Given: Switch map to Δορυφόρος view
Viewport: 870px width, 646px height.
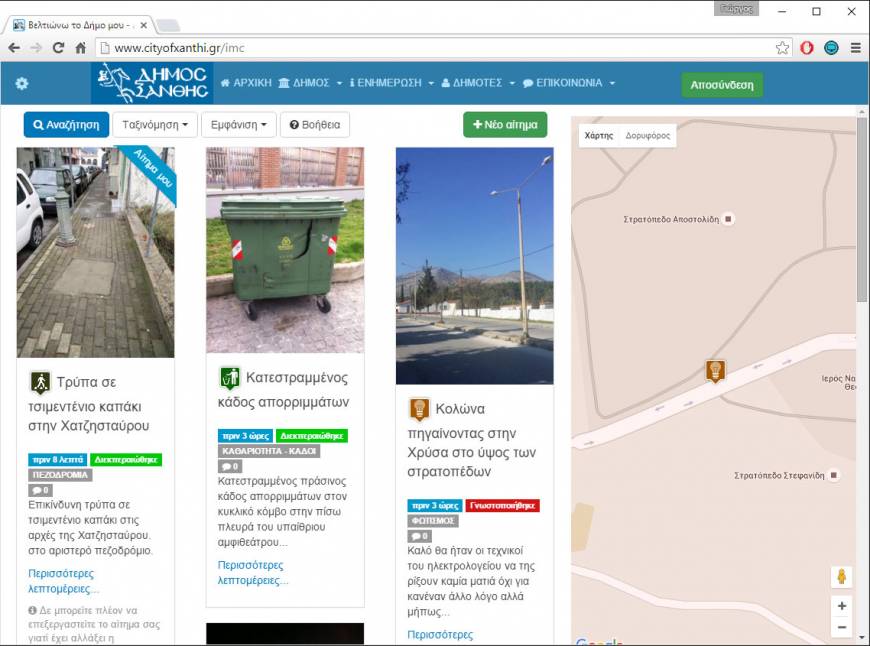Looking at the screenshot, I should click(648, 135).
